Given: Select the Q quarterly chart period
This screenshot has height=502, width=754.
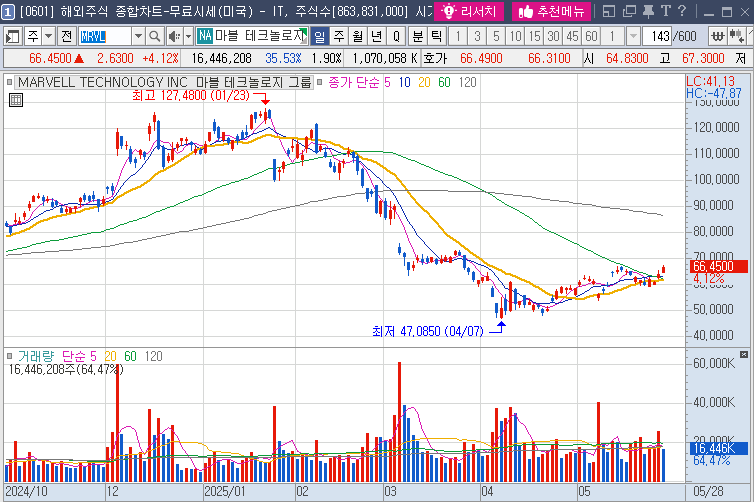Looking at the screenshot, I should (x=396, y=36).
